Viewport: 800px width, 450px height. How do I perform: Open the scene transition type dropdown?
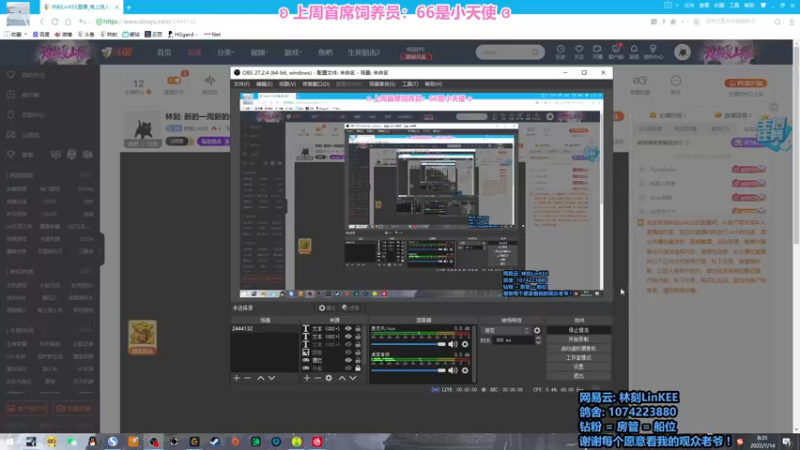tap(506, 331)
